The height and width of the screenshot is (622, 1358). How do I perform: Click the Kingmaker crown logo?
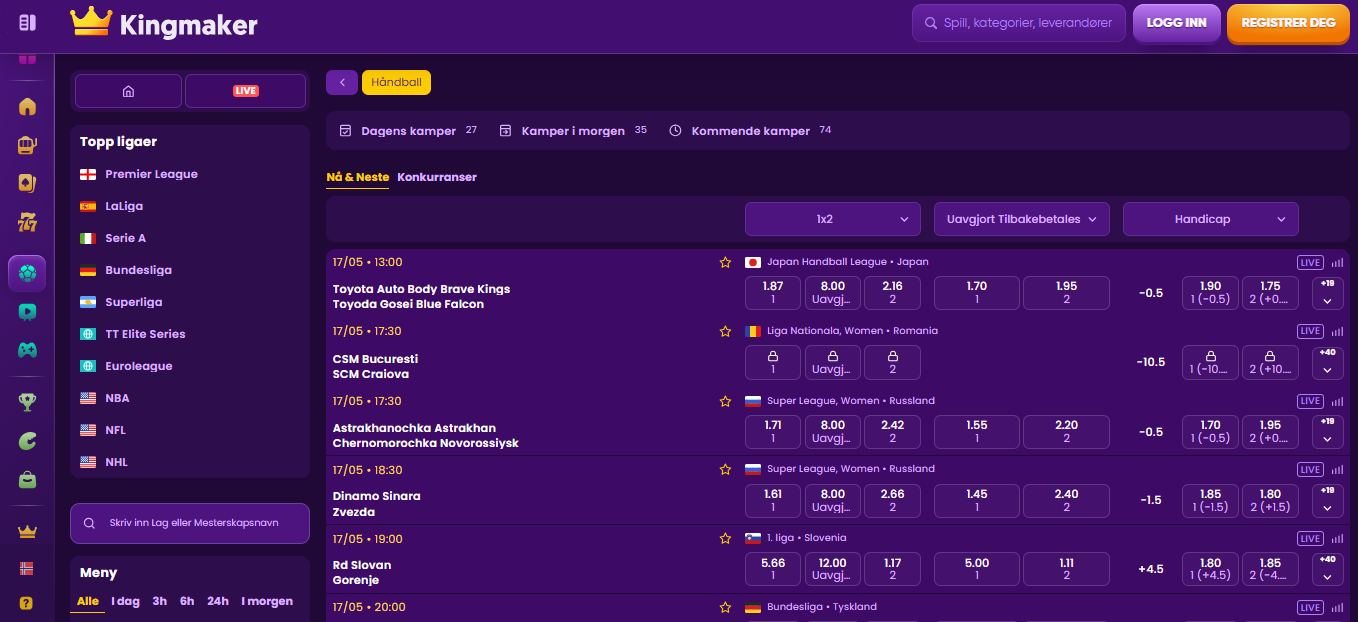click(90, 22)
